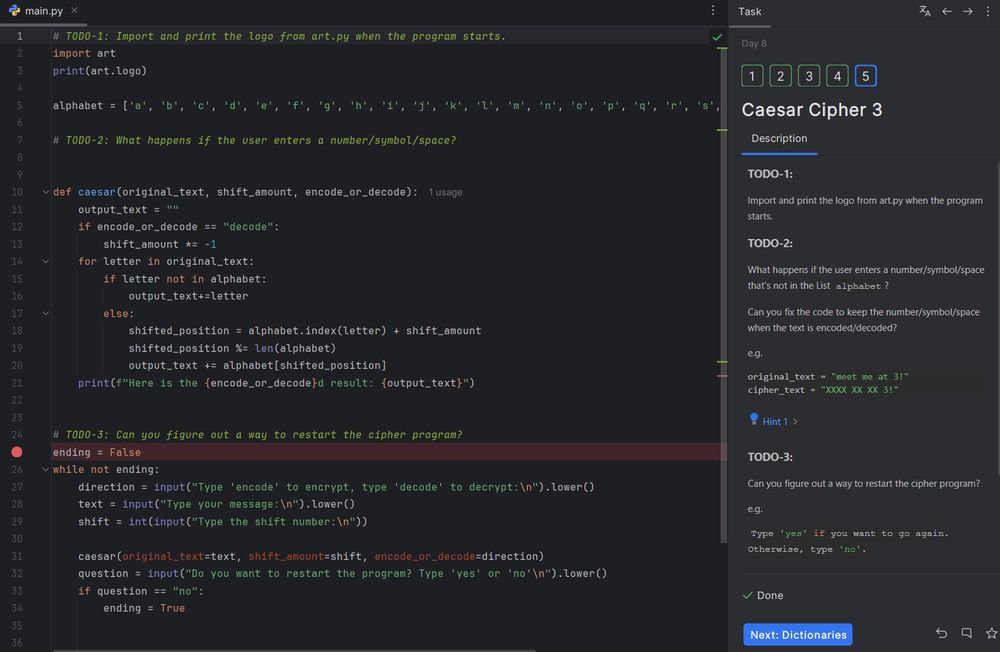Click the 'output_text+=letter' code line
Viewport: 1000px width, 652px height.
[x=188, y=296]
